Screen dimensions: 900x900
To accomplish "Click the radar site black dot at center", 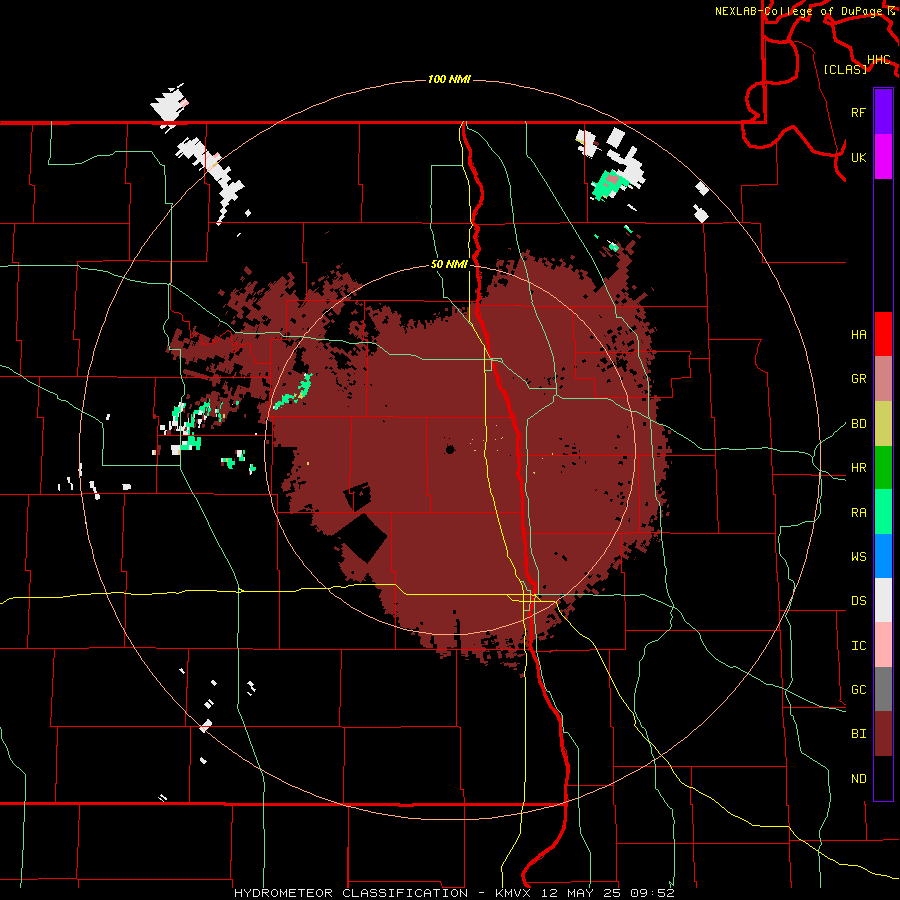I will pos(450,449).
